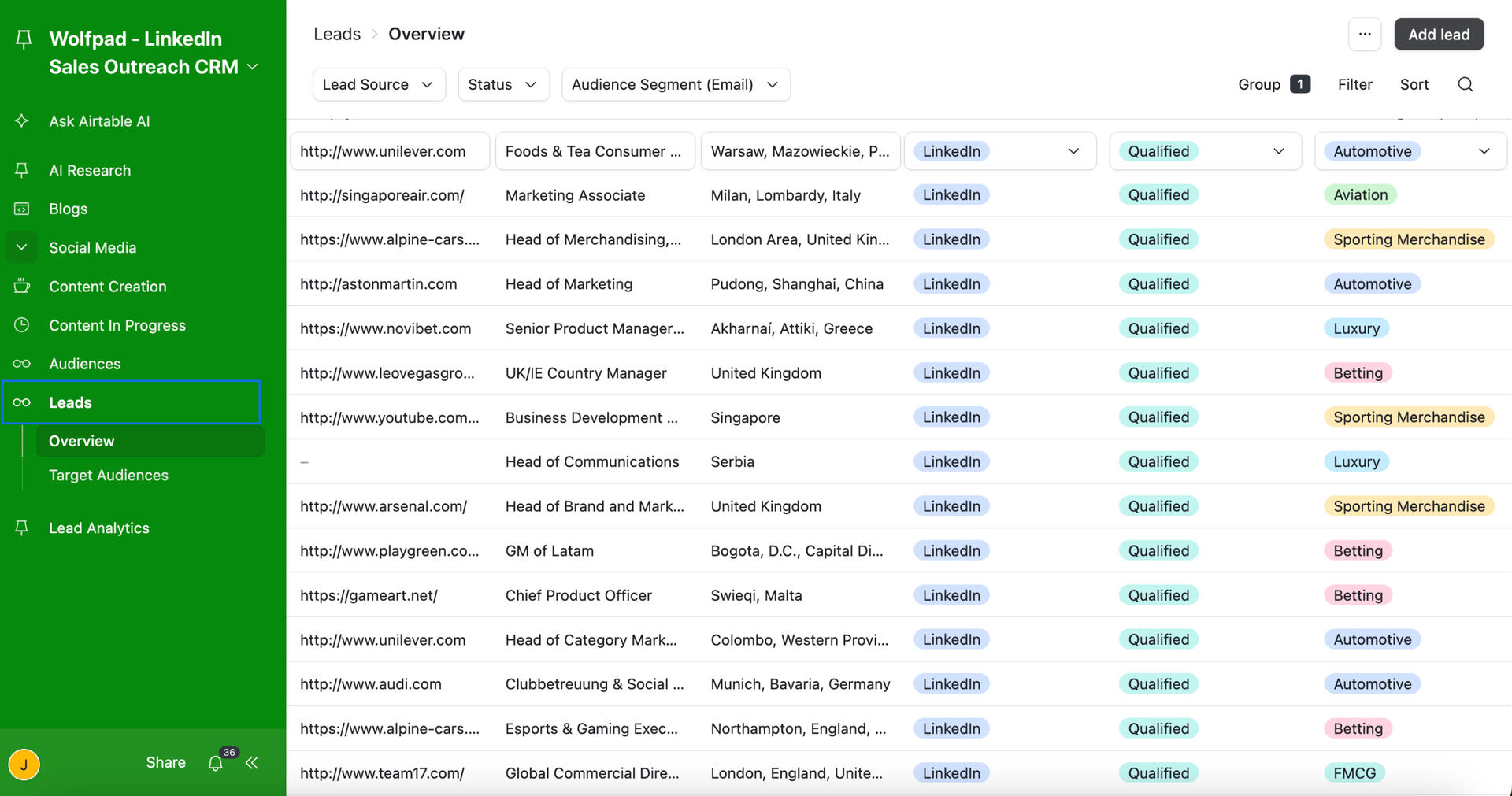Click the Content In Progress clock icon
This screenshot has height=796, width=1512.
[22, 325]
